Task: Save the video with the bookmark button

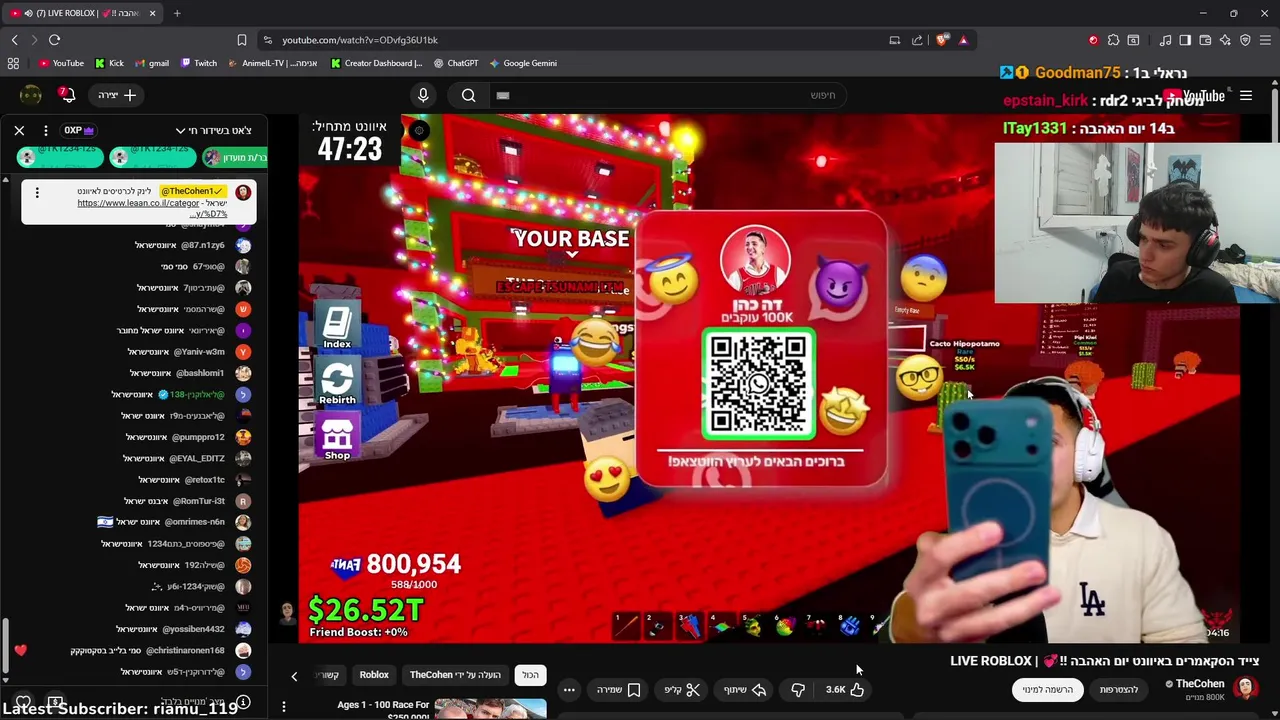Action: coord(618,689)
